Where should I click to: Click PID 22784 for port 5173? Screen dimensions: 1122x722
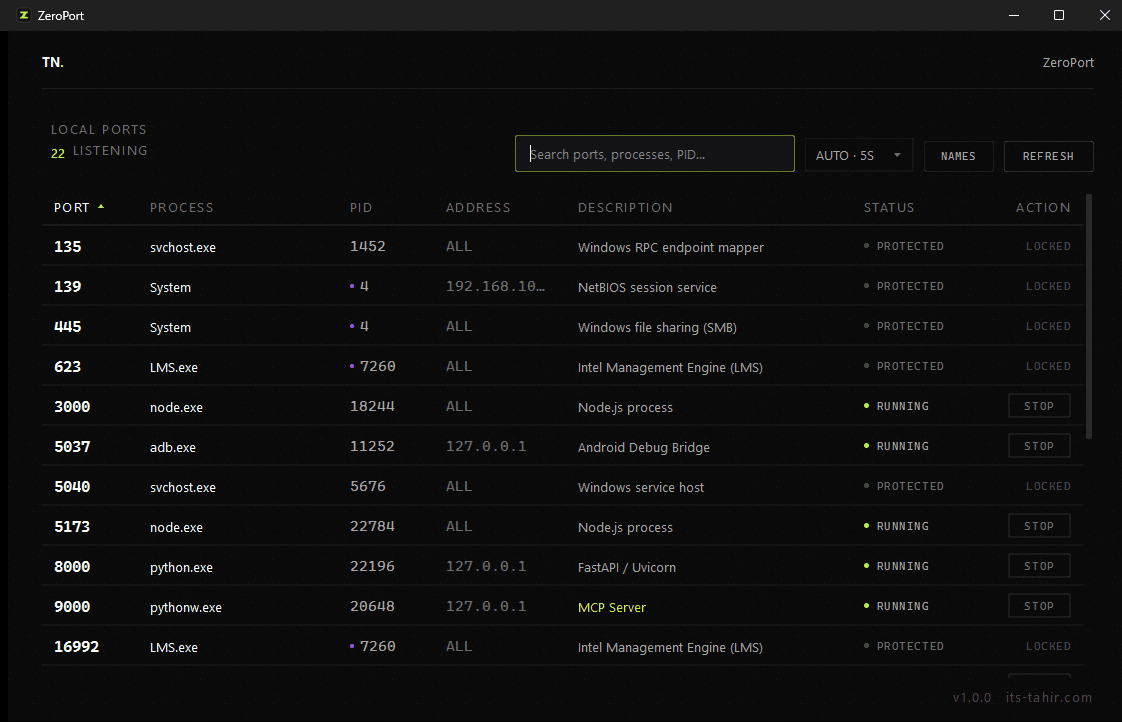pyautogui.click(x=372, y=527)
